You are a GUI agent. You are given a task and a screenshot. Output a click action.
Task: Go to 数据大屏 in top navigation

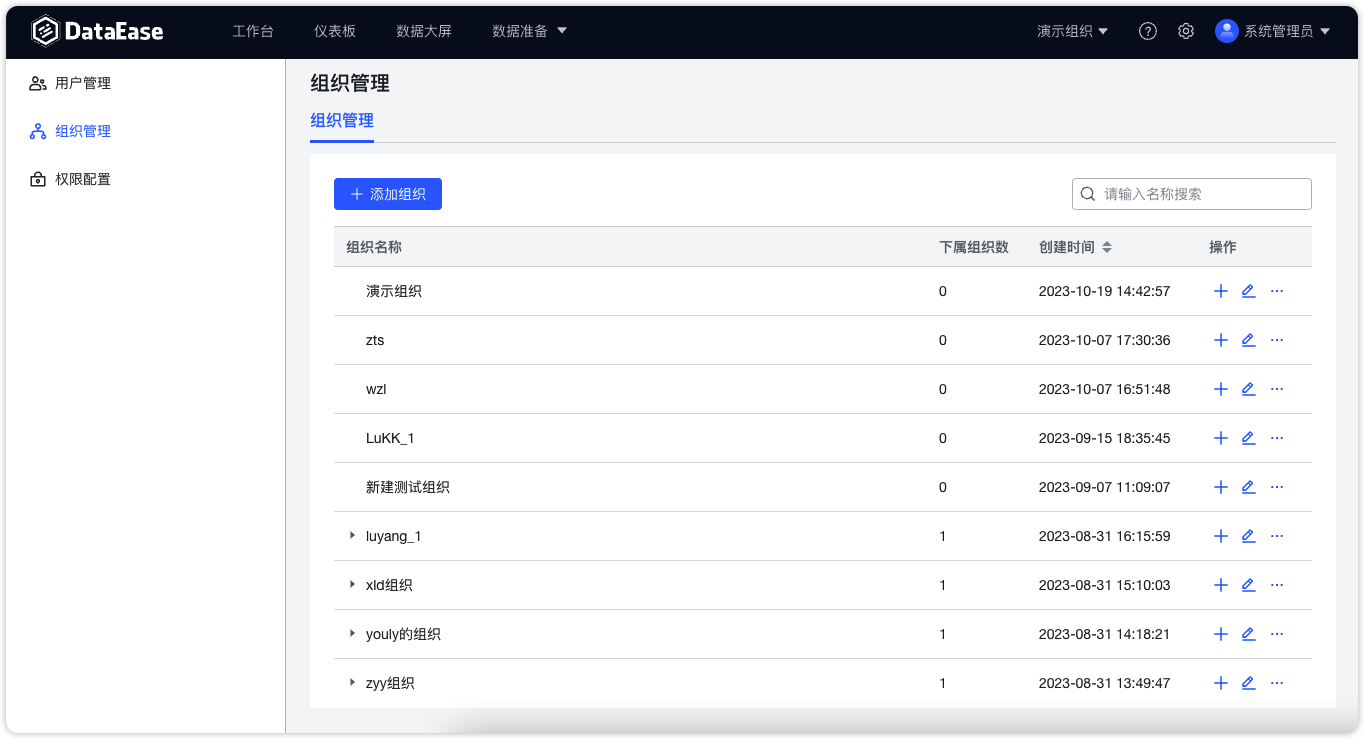point(424,31)
